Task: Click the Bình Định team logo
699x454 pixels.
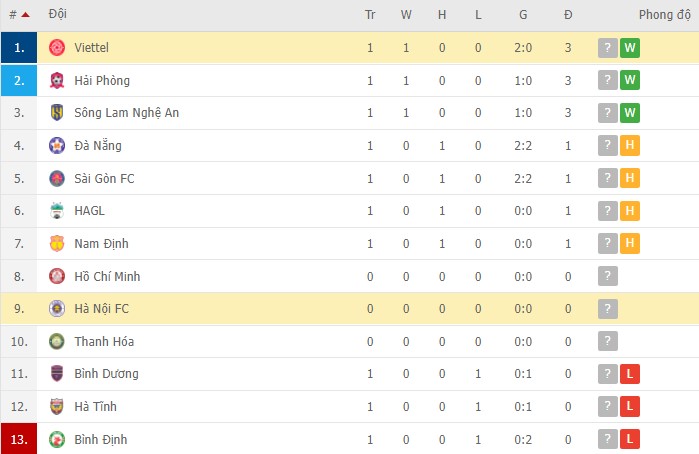Action: [x=57, y=439]
